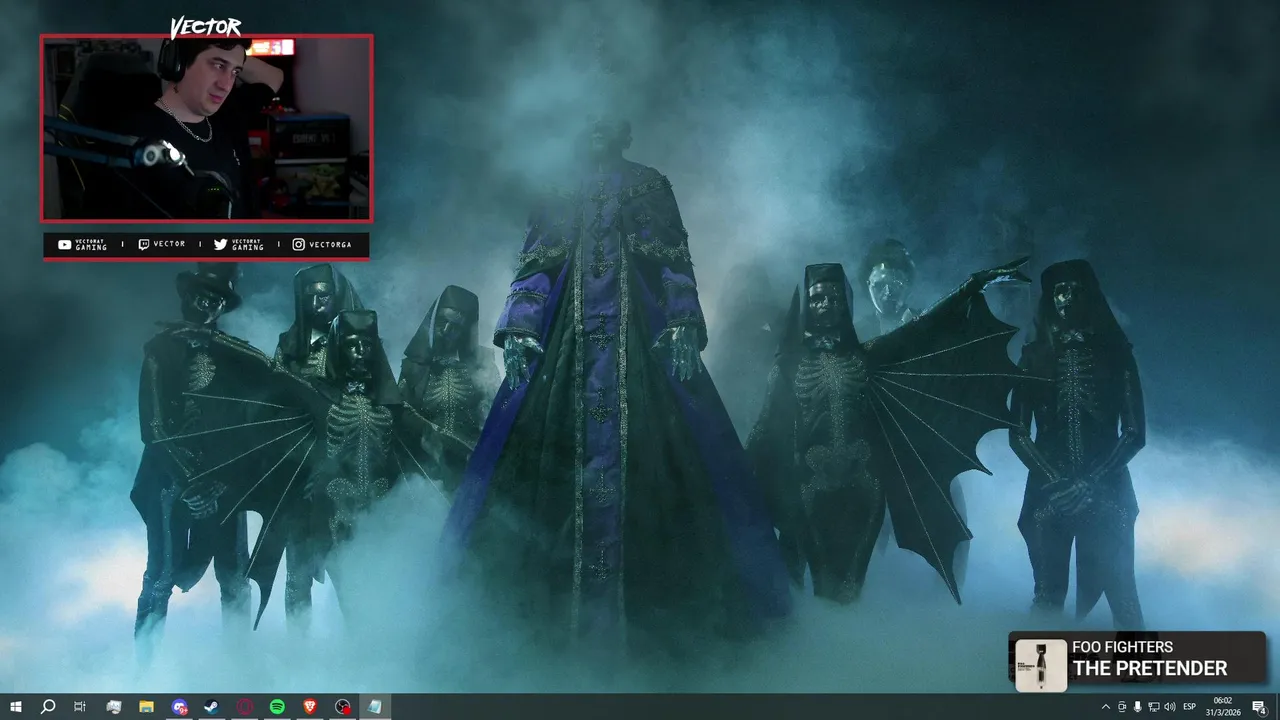Click the Instagram logo in social bar
This screenshot has height=720, width=1280.
point(298,244)
